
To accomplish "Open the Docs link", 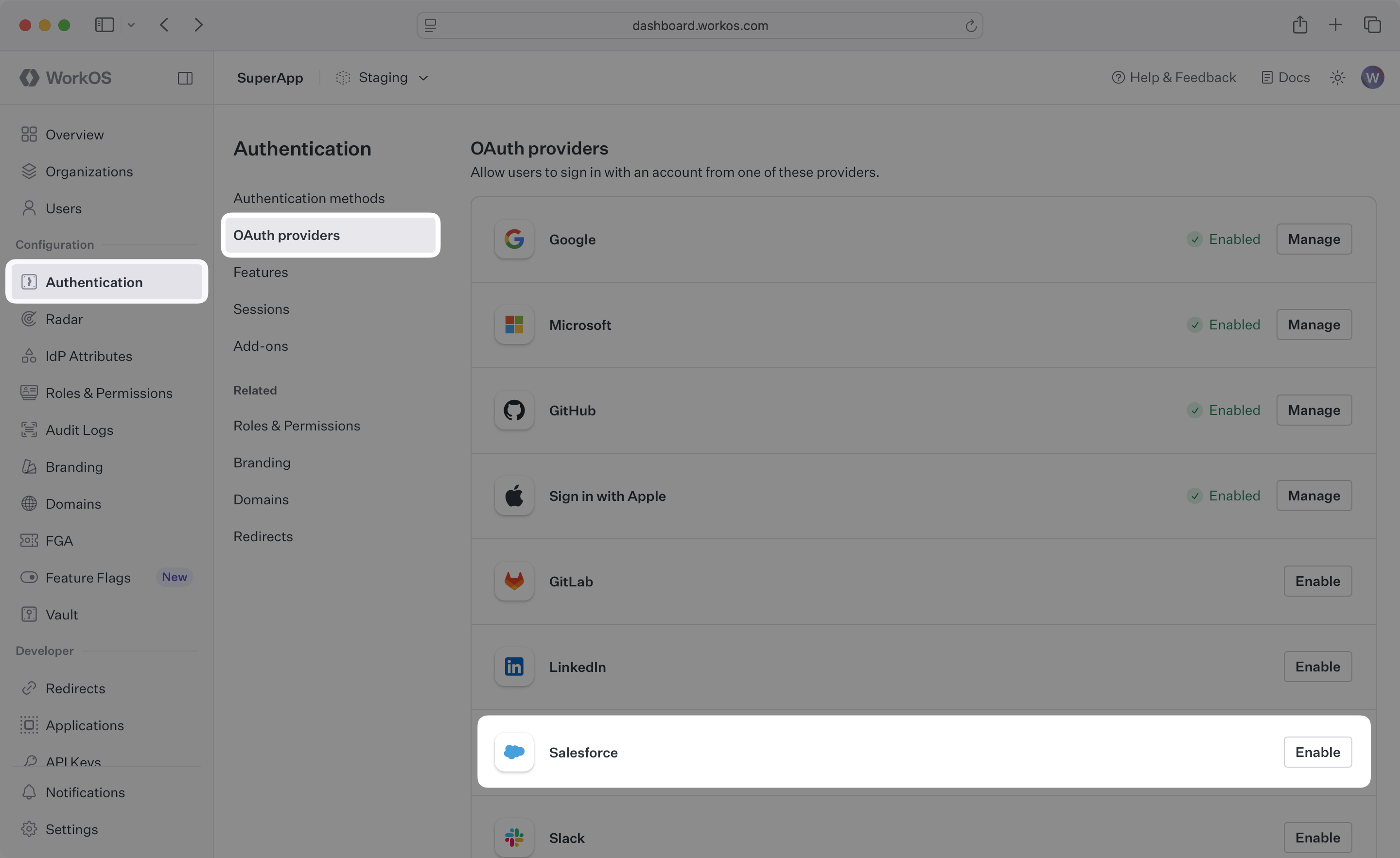I will click(x=1286, y=78).
